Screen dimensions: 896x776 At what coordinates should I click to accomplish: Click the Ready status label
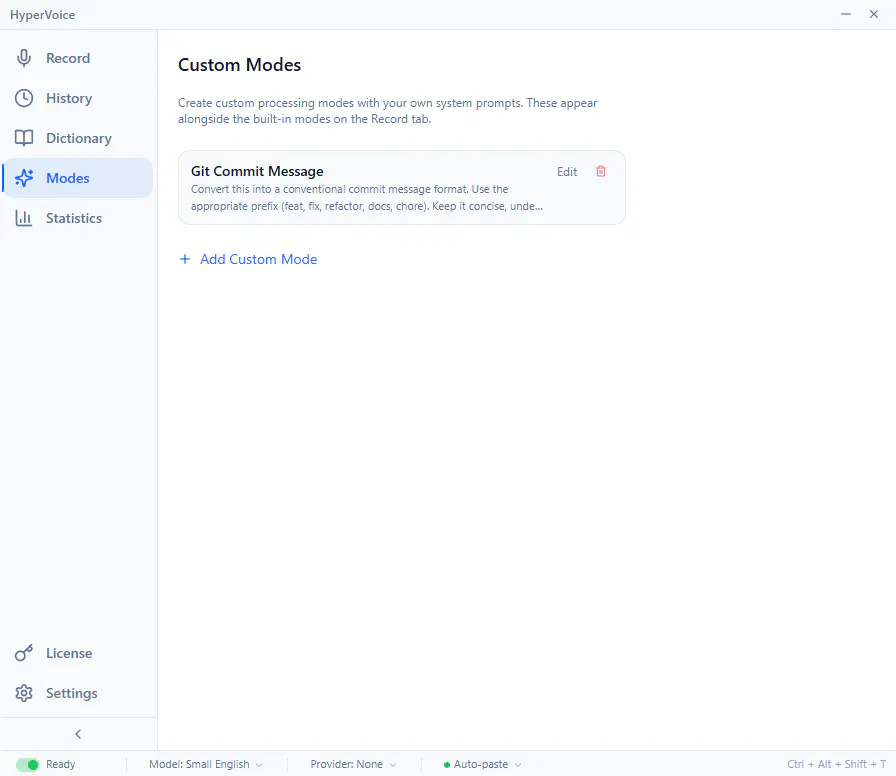click(61, 765)
